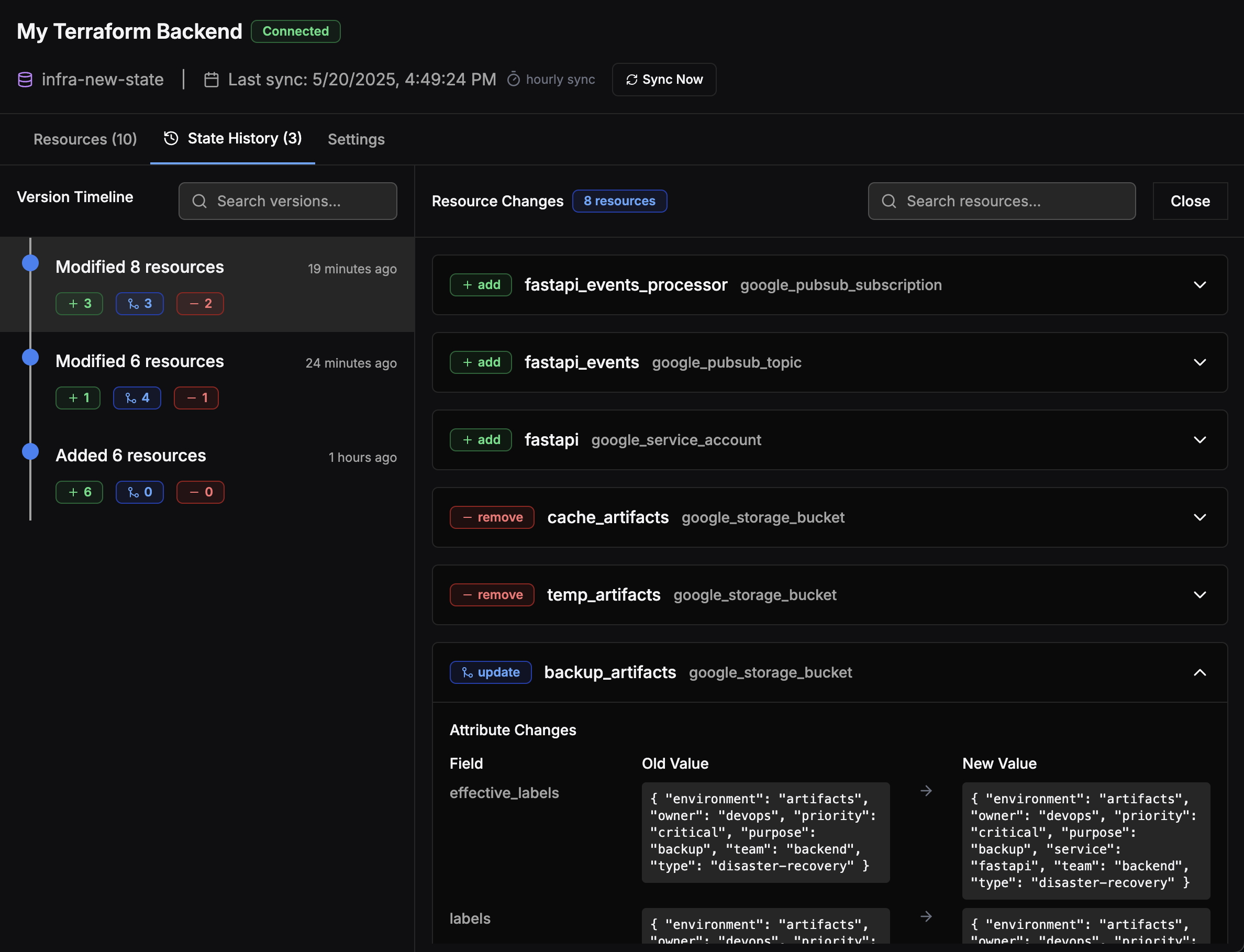Select the Modified 6 resources timeline marker
The image size is (1244, 952).
[x=30, y=357]
